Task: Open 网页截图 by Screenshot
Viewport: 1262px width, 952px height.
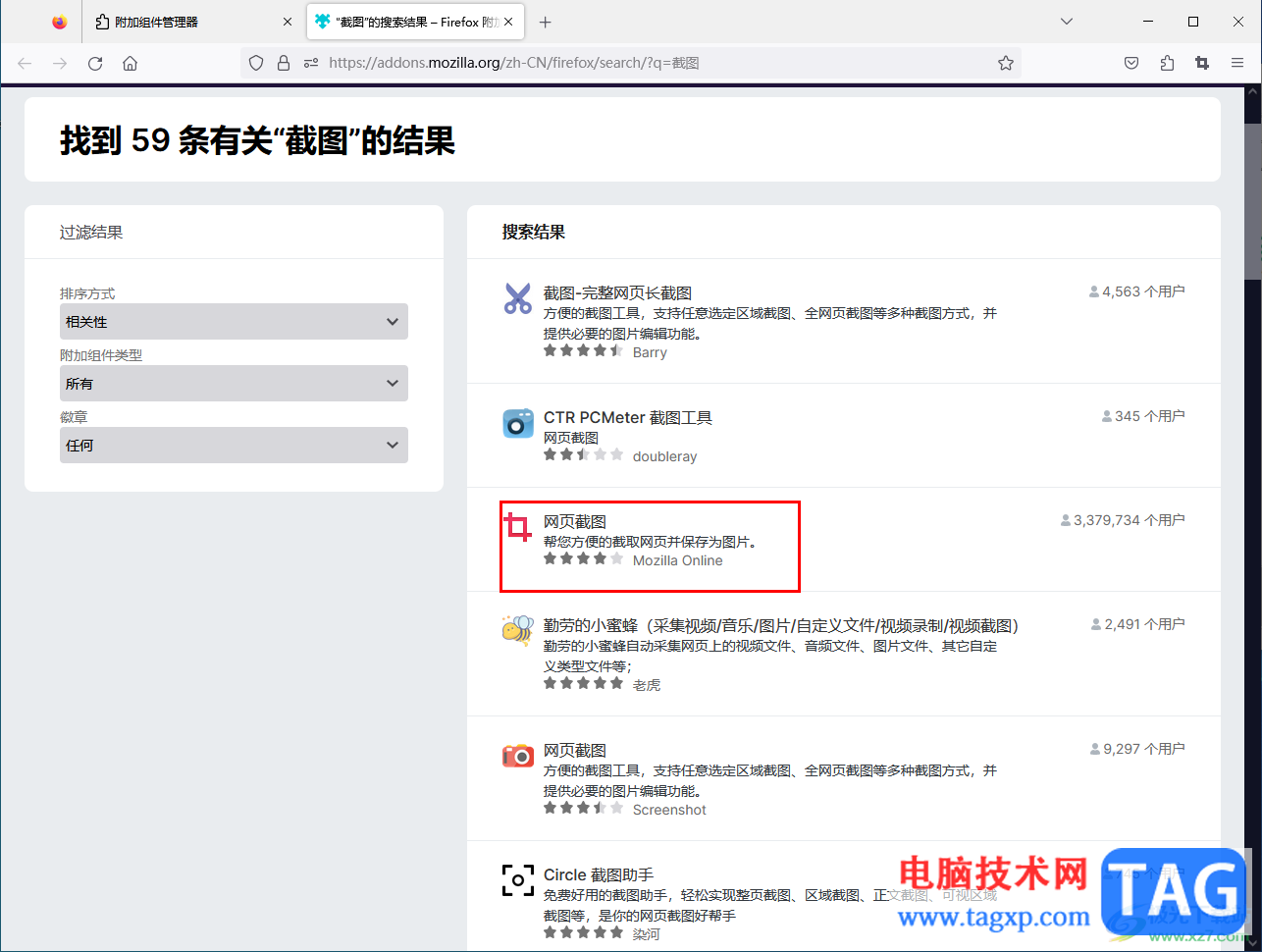Action: pyautogui.click(x=575, y=750)
